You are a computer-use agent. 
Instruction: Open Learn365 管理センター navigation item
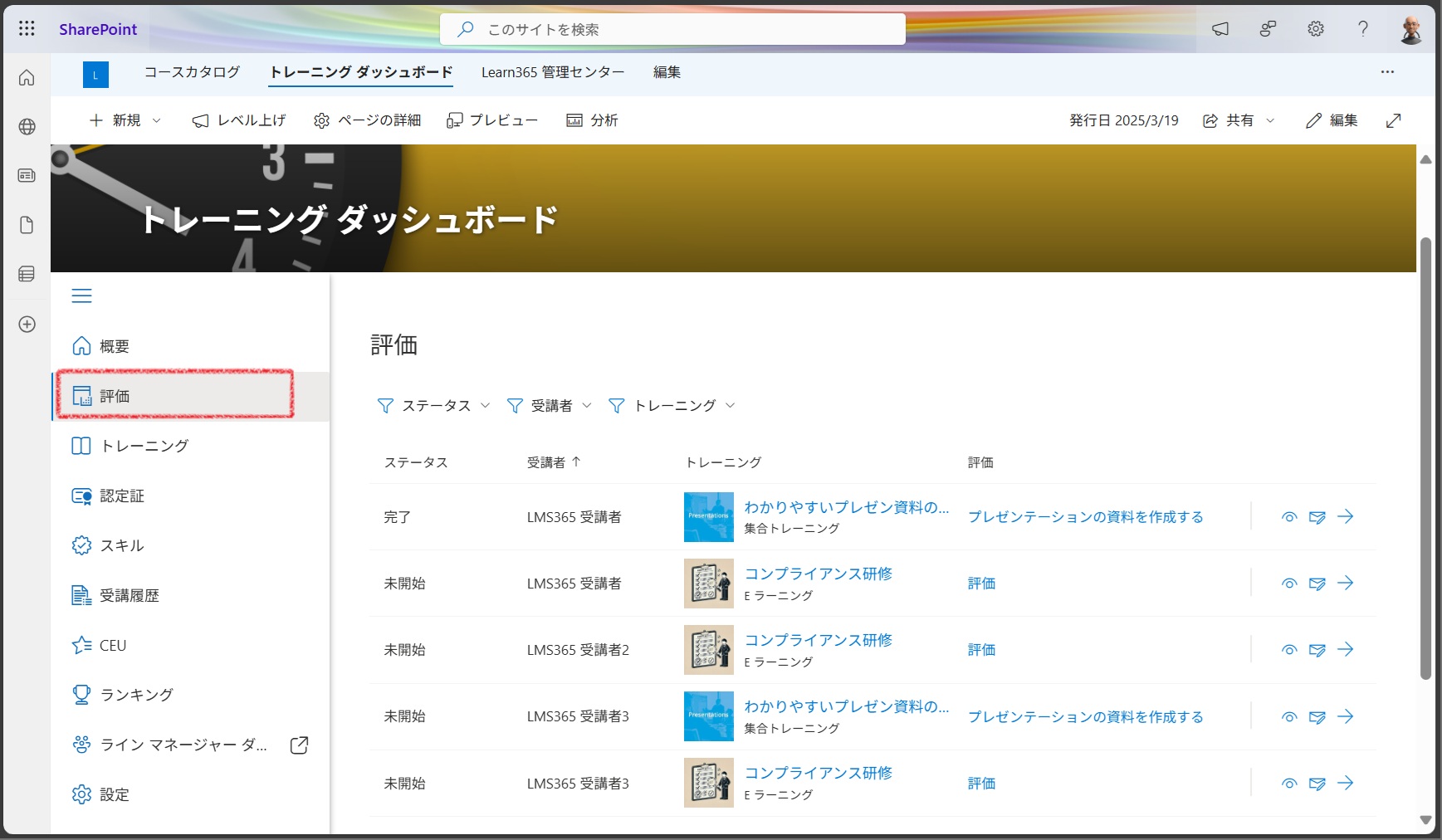(x=553, y=72)
